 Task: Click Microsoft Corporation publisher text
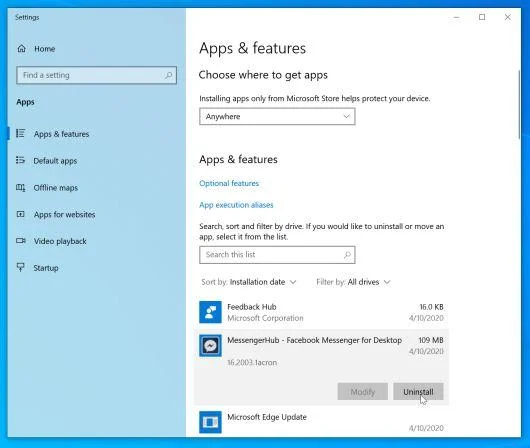265,318
